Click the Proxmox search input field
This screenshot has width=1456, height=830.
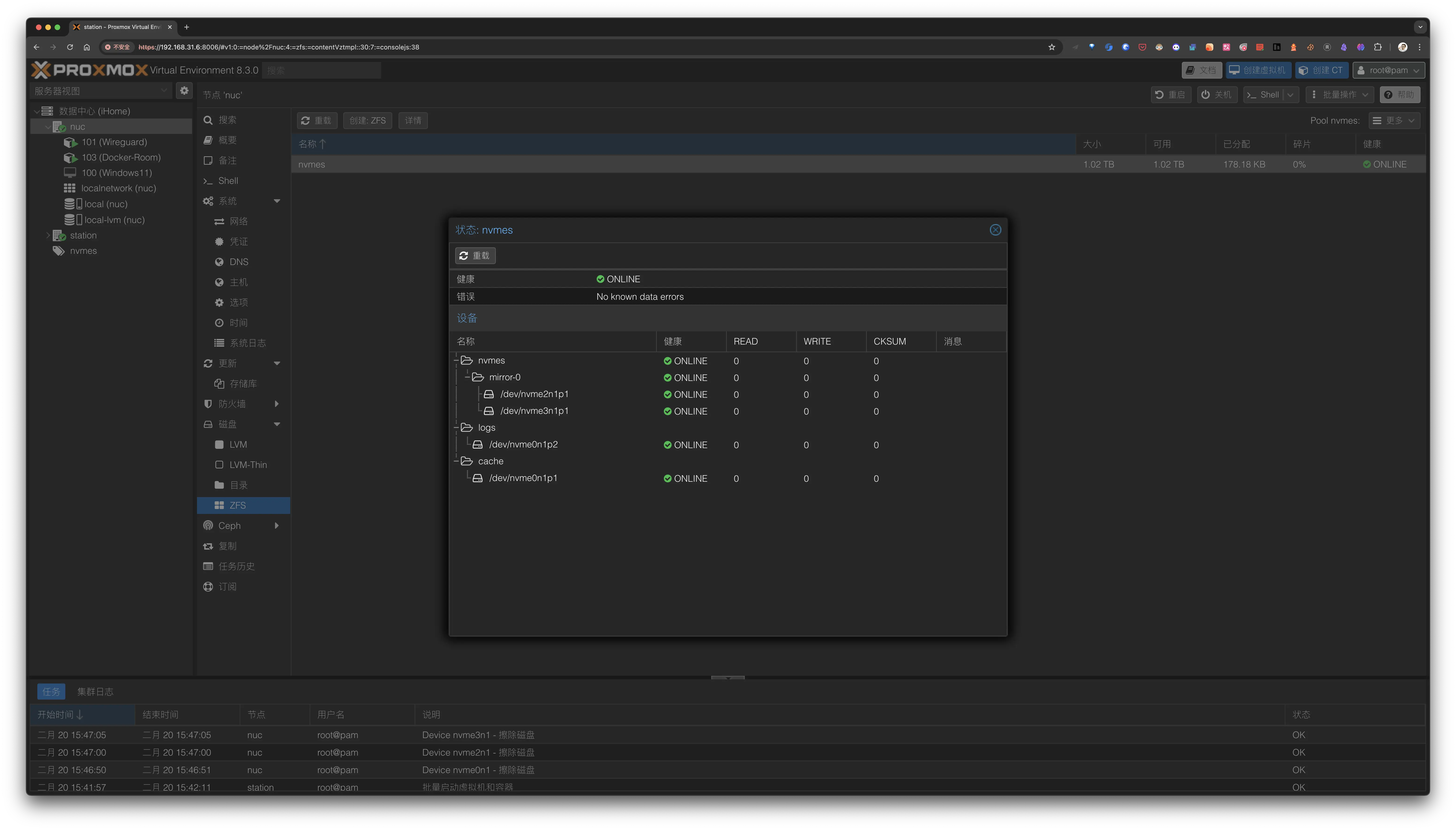tap(321, 70)
